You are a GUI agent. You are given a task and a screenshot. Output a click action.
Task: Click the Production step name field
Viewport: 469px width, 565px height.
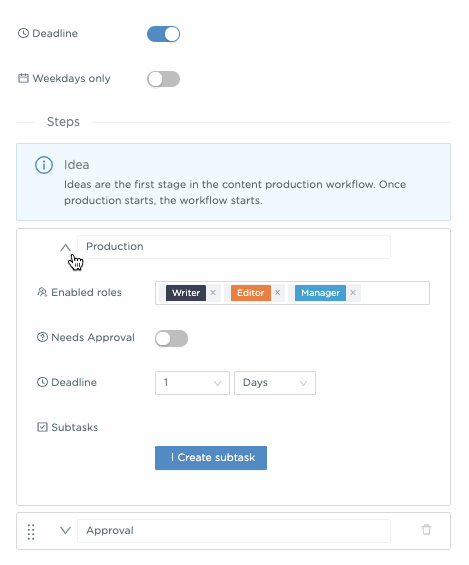point(234,247)
